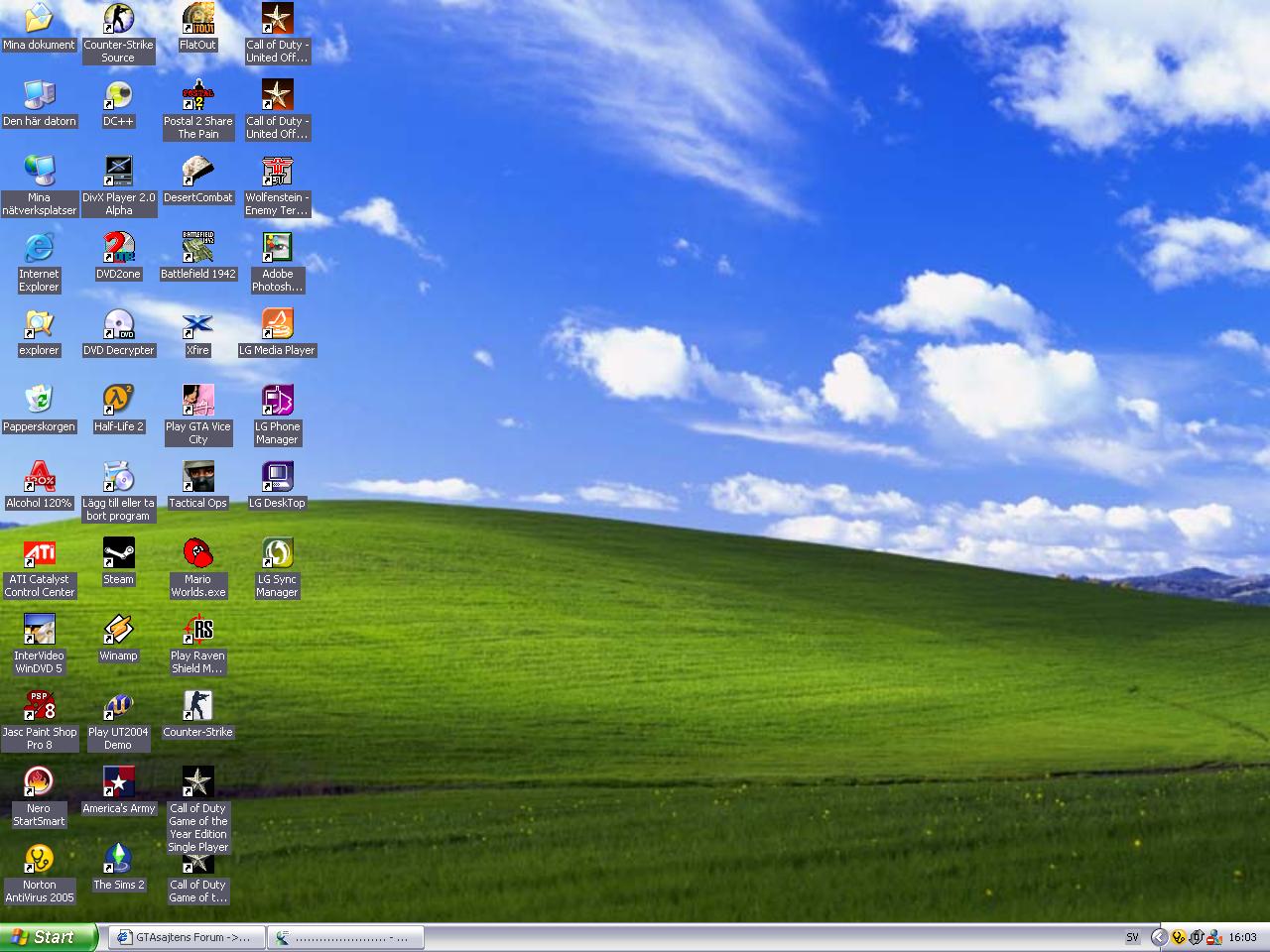The width and height of the screenshot is (1270, 952).
Task: Select InterVideo WinDVD 5 icon
Action: click(39, 629)
